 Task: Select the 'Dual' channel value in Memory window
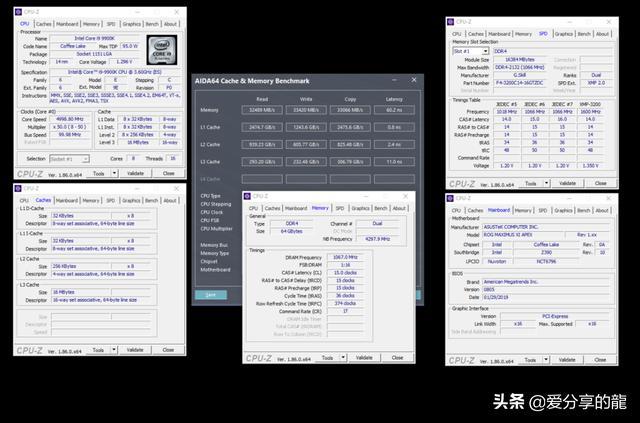[x=378, y=223]
